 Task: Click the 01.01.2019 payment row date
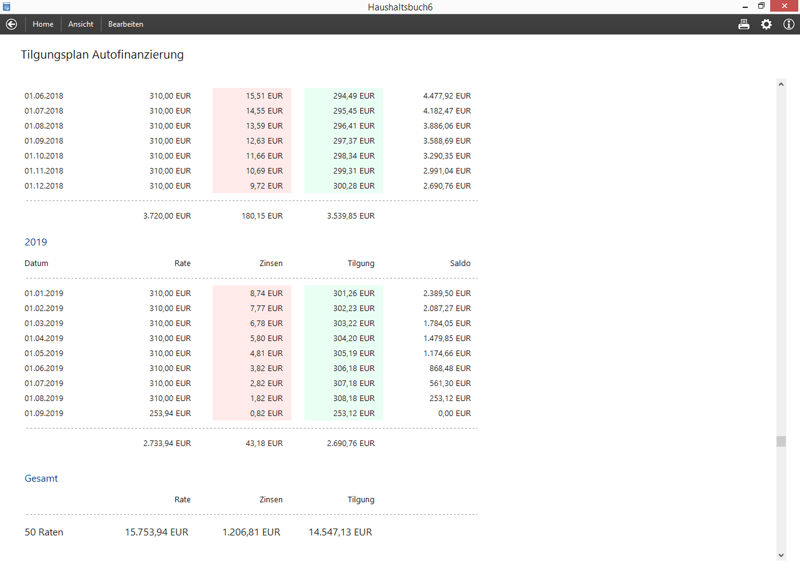pyautogui.click(x=44, y=294)
